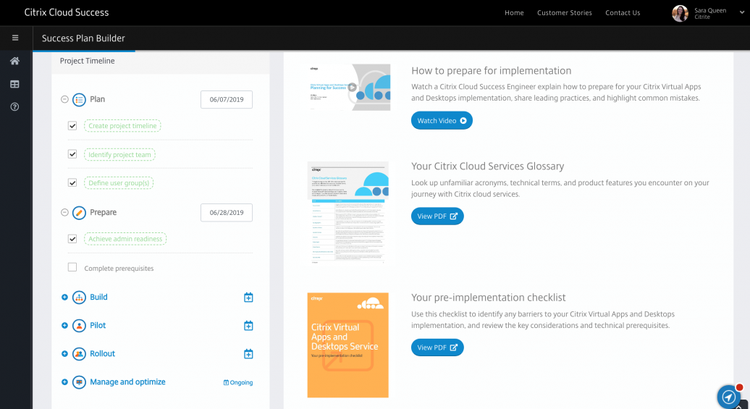
Task: Check the Complete prerequisites checkbox
Action: 72,267
